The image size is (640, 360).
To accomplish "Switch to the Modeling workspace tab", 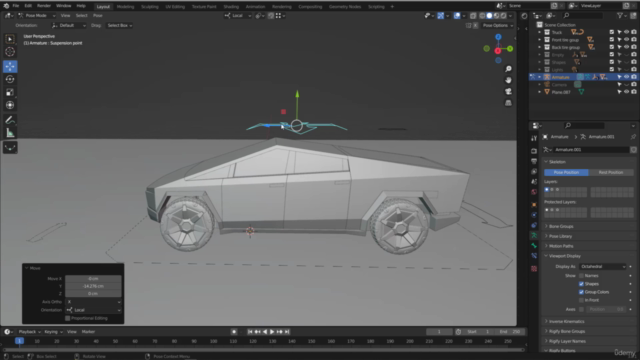I will click(x=125, y=7).
